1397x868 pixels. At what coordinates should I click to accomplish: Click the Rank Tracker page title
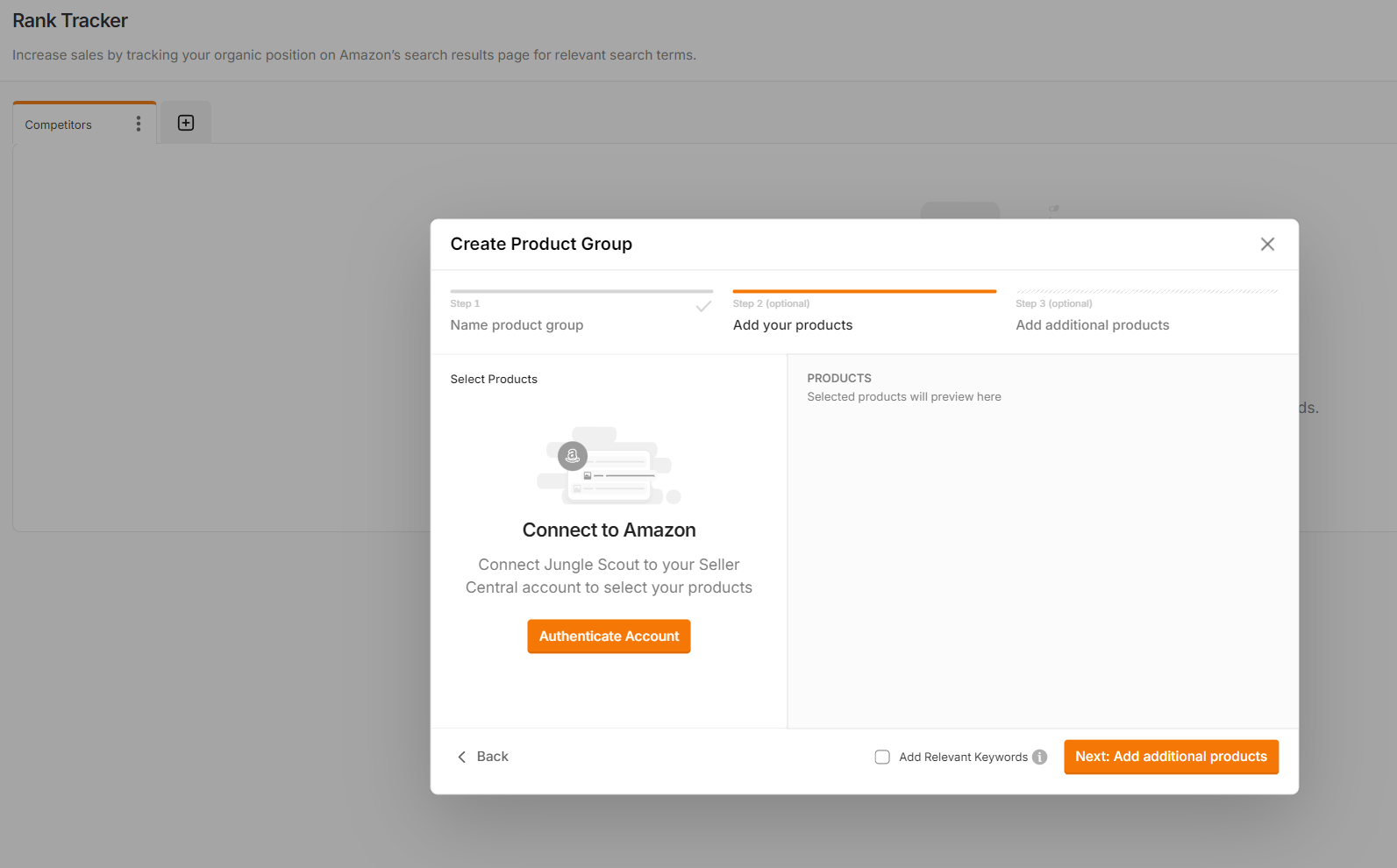click(x=70, y=21)
